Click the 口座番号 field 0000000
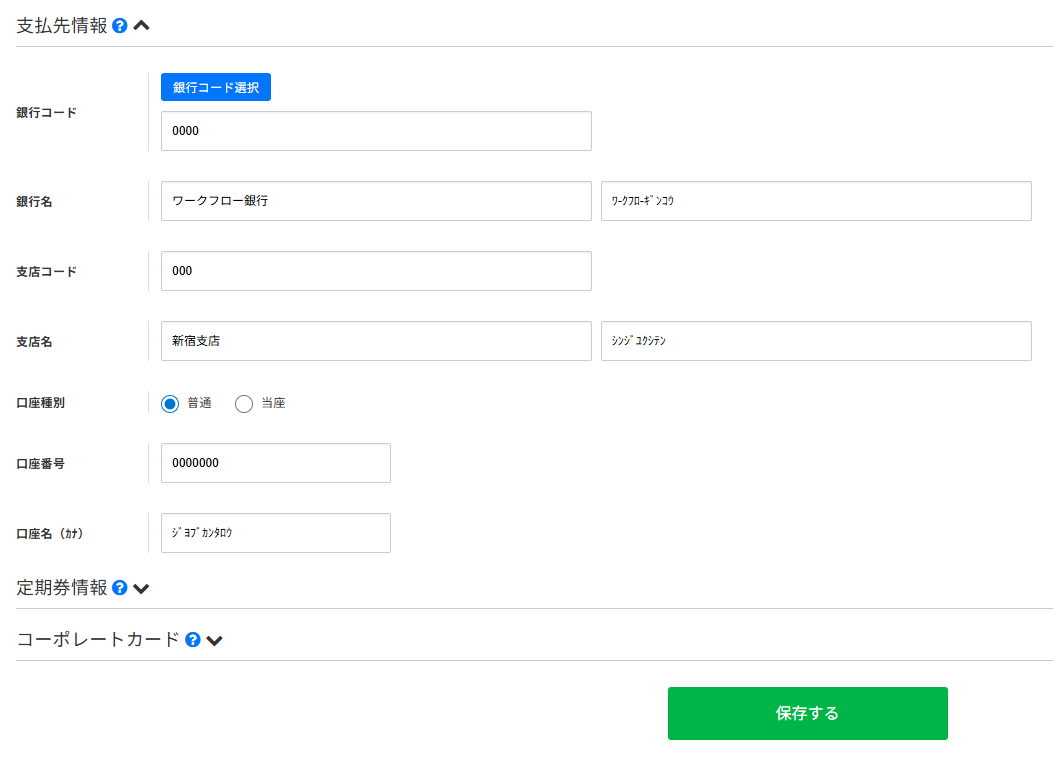 tap(275, 463)
